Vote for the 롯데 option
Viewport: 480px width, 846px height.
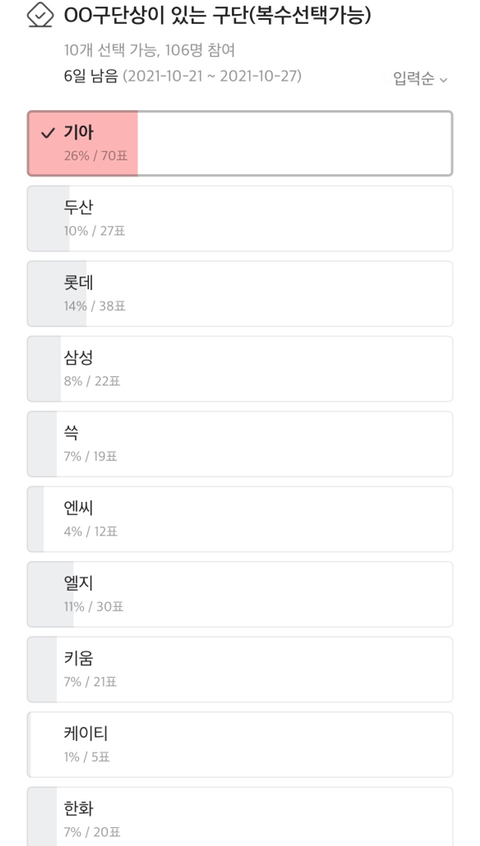(x=240, y=294)
